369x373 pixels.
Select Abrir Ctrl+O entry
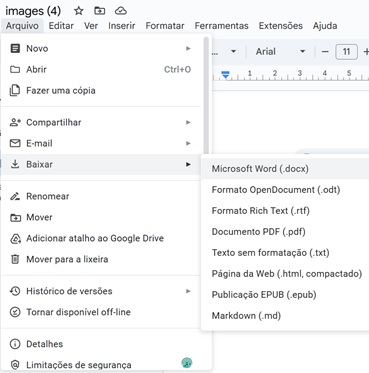tap(102, 69)
